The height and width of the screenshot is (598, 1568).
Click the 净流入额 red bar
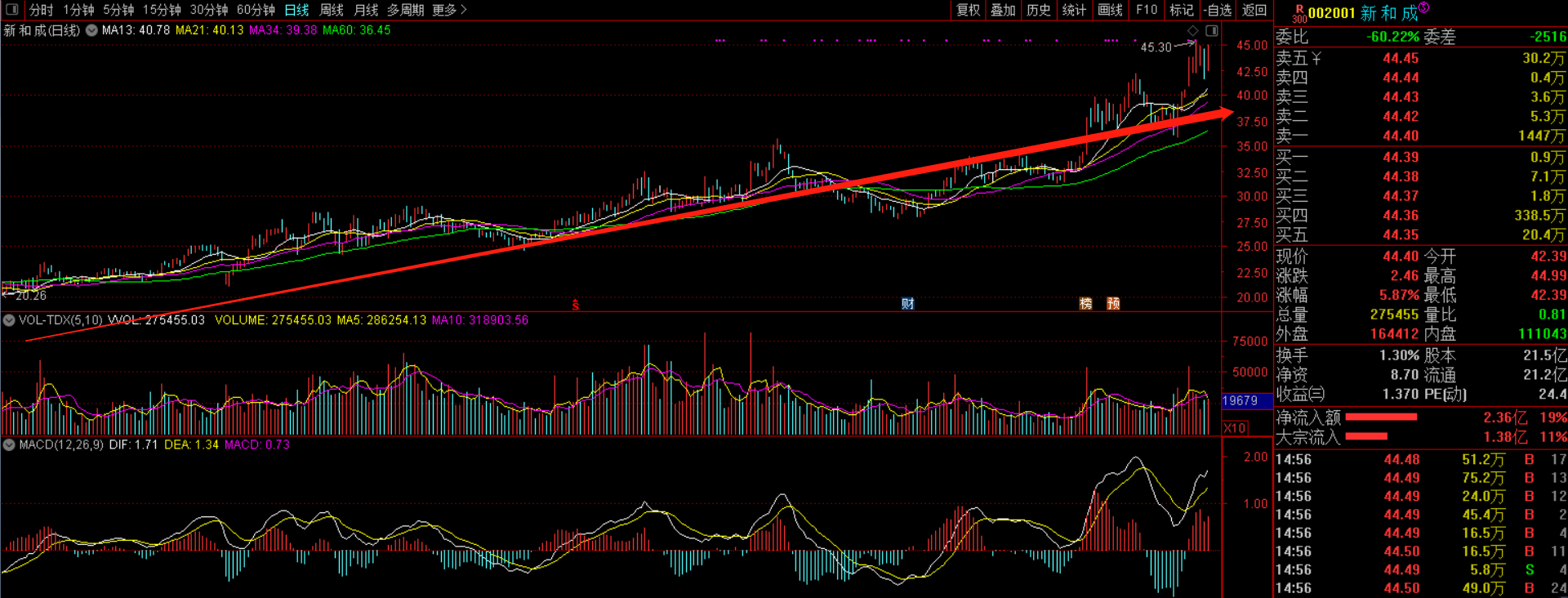(x=1381, y=417)
